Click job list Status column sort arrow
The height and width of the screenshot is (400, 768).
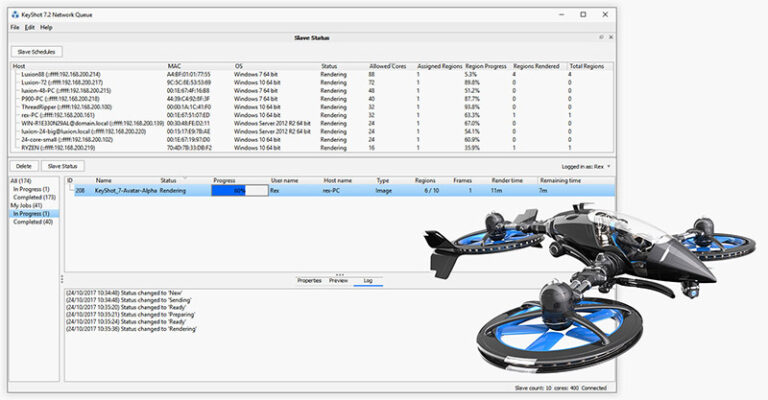[185, 179]
